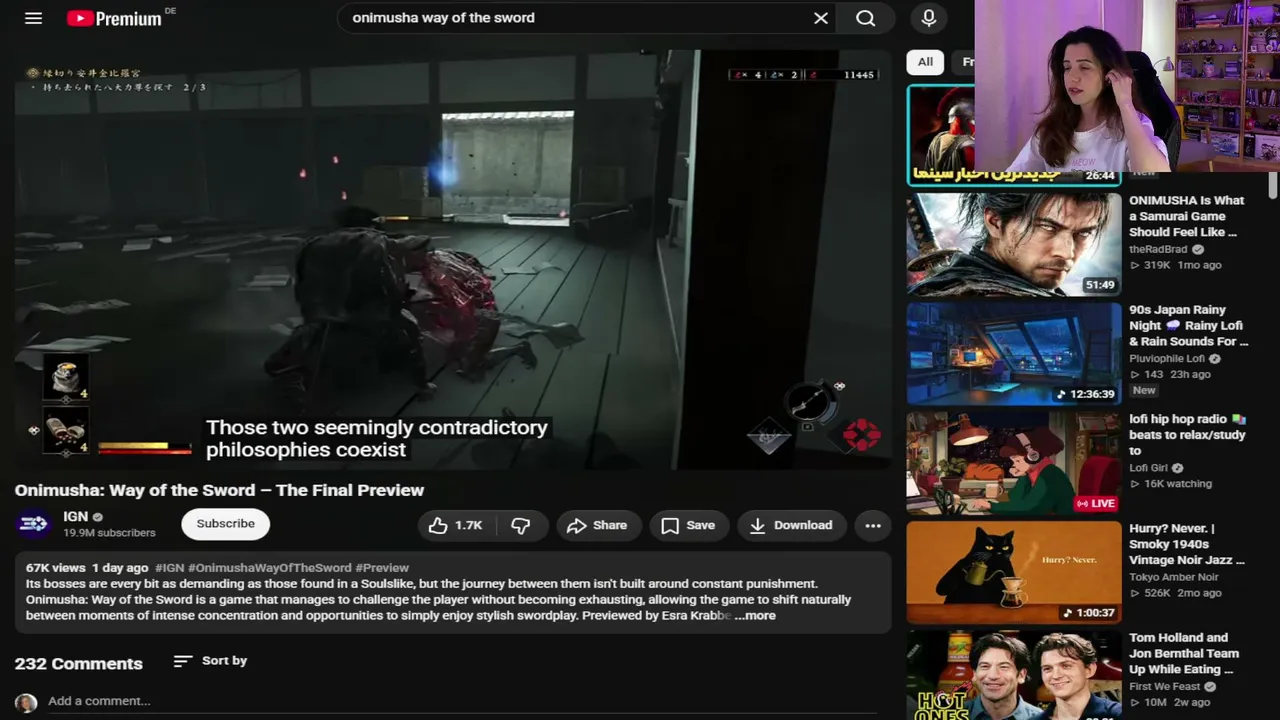Open title 'Hurry? Never. | Smoky 1940s'

[x=1187, y=544]
